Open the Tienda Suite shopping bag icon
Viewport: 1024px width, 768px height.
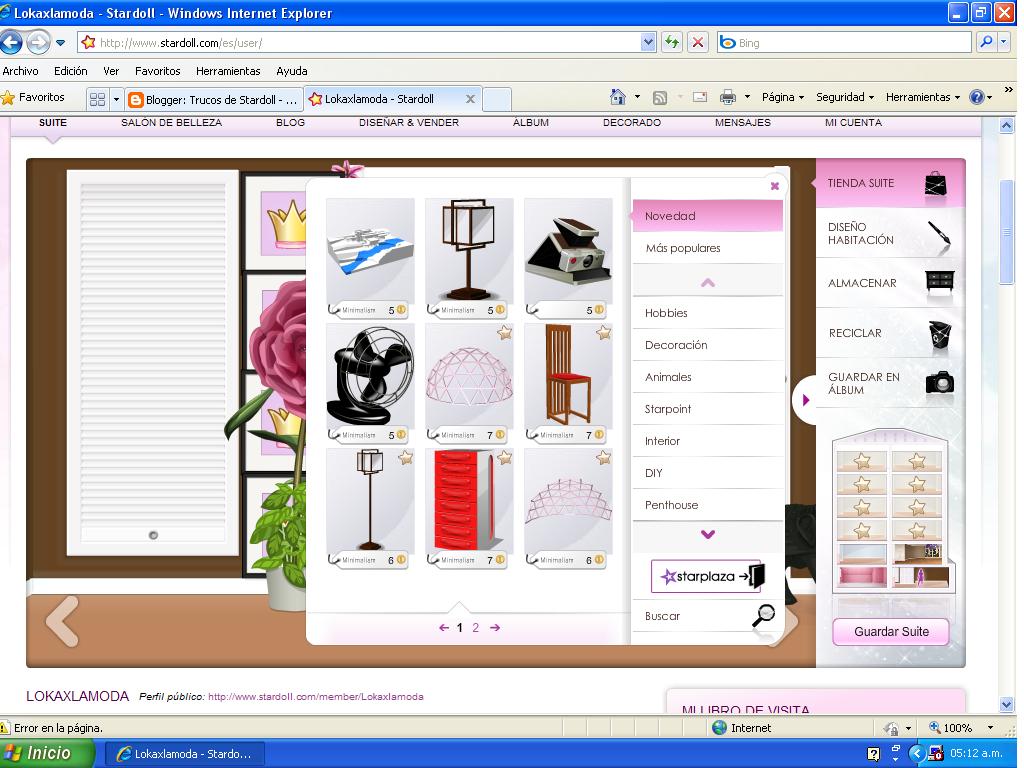pos(935,184)
